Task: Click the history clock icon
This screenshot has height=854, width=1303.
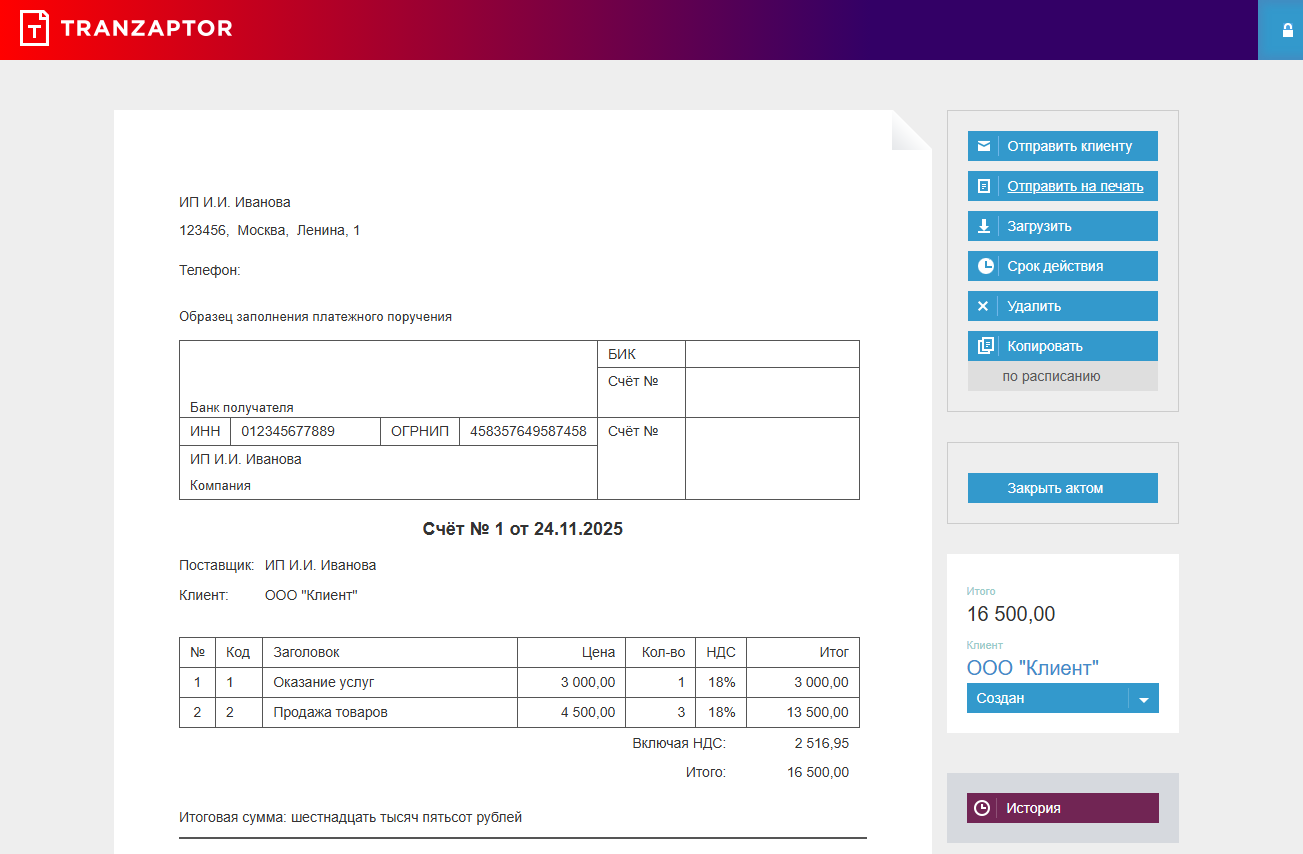Action: coord(982,808)
